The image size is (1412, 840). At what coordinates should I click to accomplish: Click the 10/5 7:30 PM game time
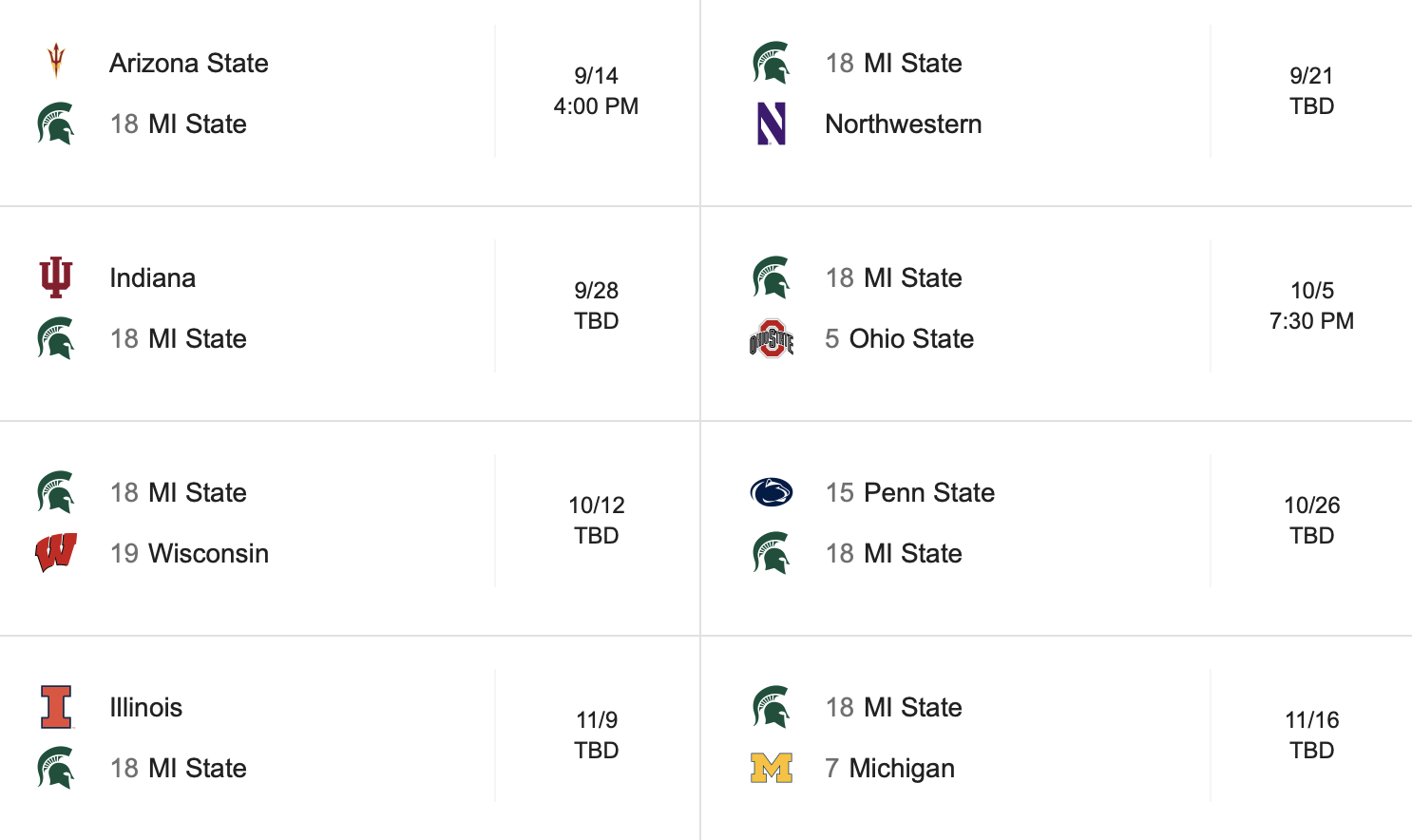[1311, 305]
